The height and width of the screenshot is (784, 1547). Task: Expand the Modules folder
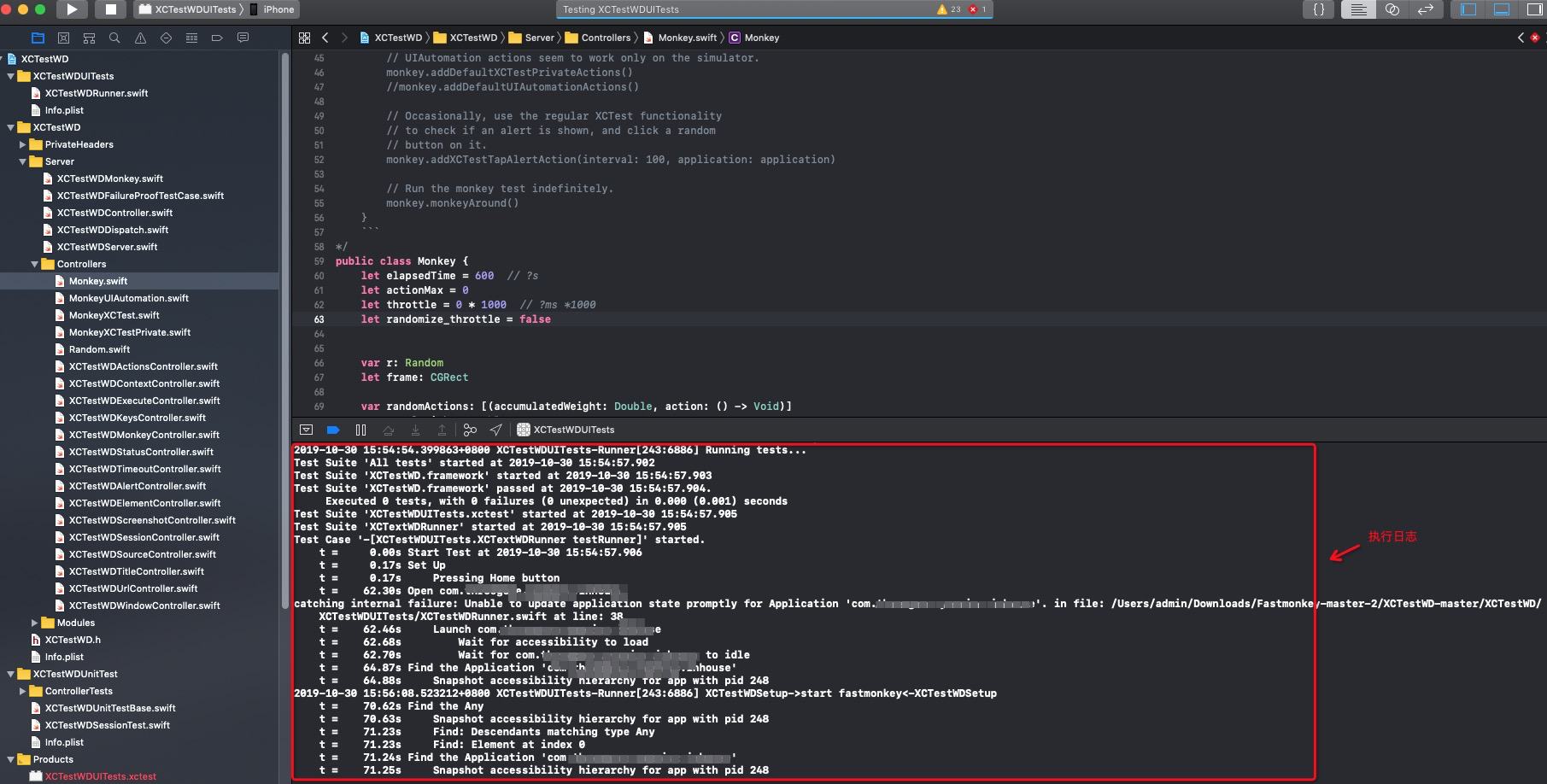35,623
